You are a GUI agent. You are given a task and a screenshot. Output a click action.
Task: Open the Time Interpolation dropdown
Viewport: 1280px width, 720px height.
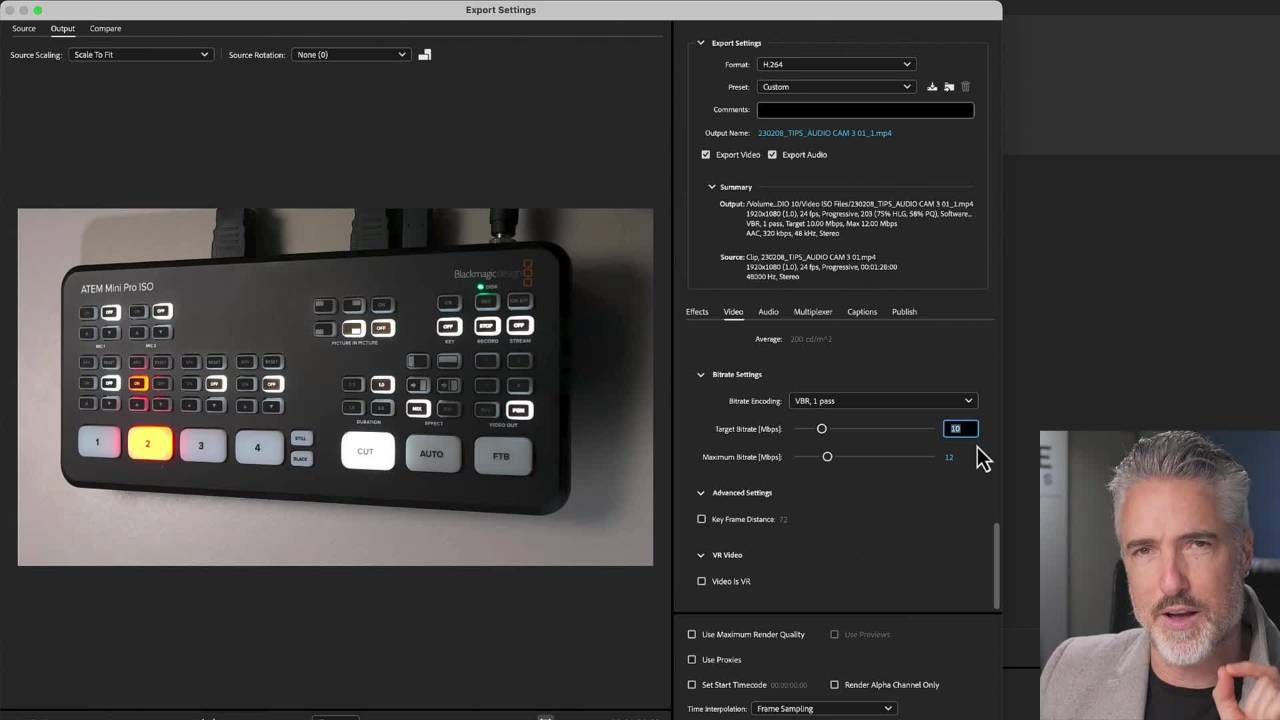[822, 708]
